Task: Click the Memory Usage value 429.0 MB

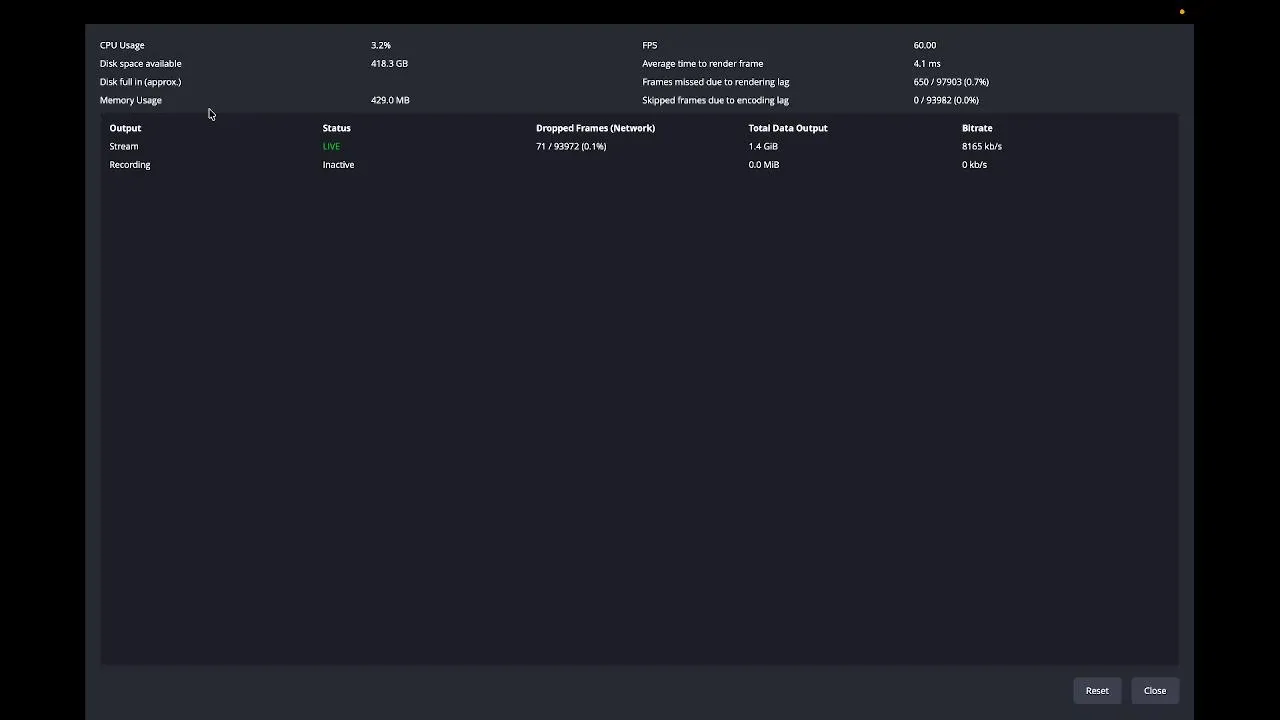Action: 390,100
